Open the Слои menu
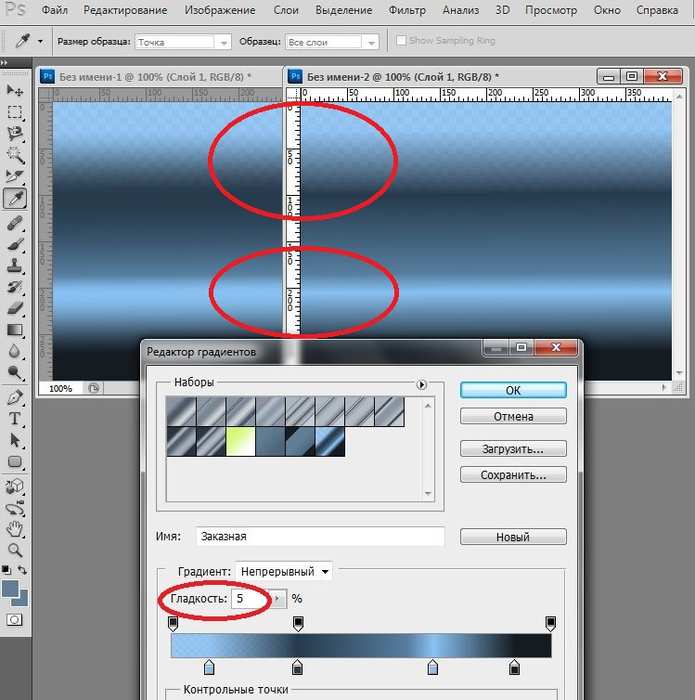 286,10
